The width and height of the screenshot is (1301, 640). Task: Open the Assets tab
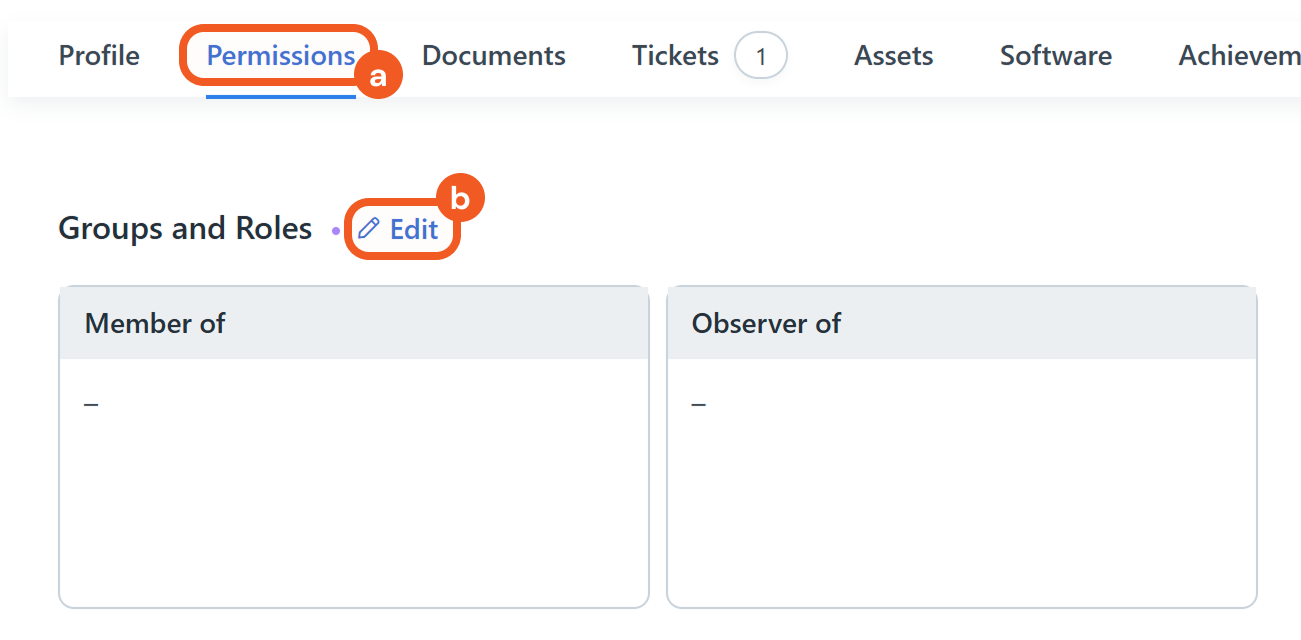(x=893, y=56)
